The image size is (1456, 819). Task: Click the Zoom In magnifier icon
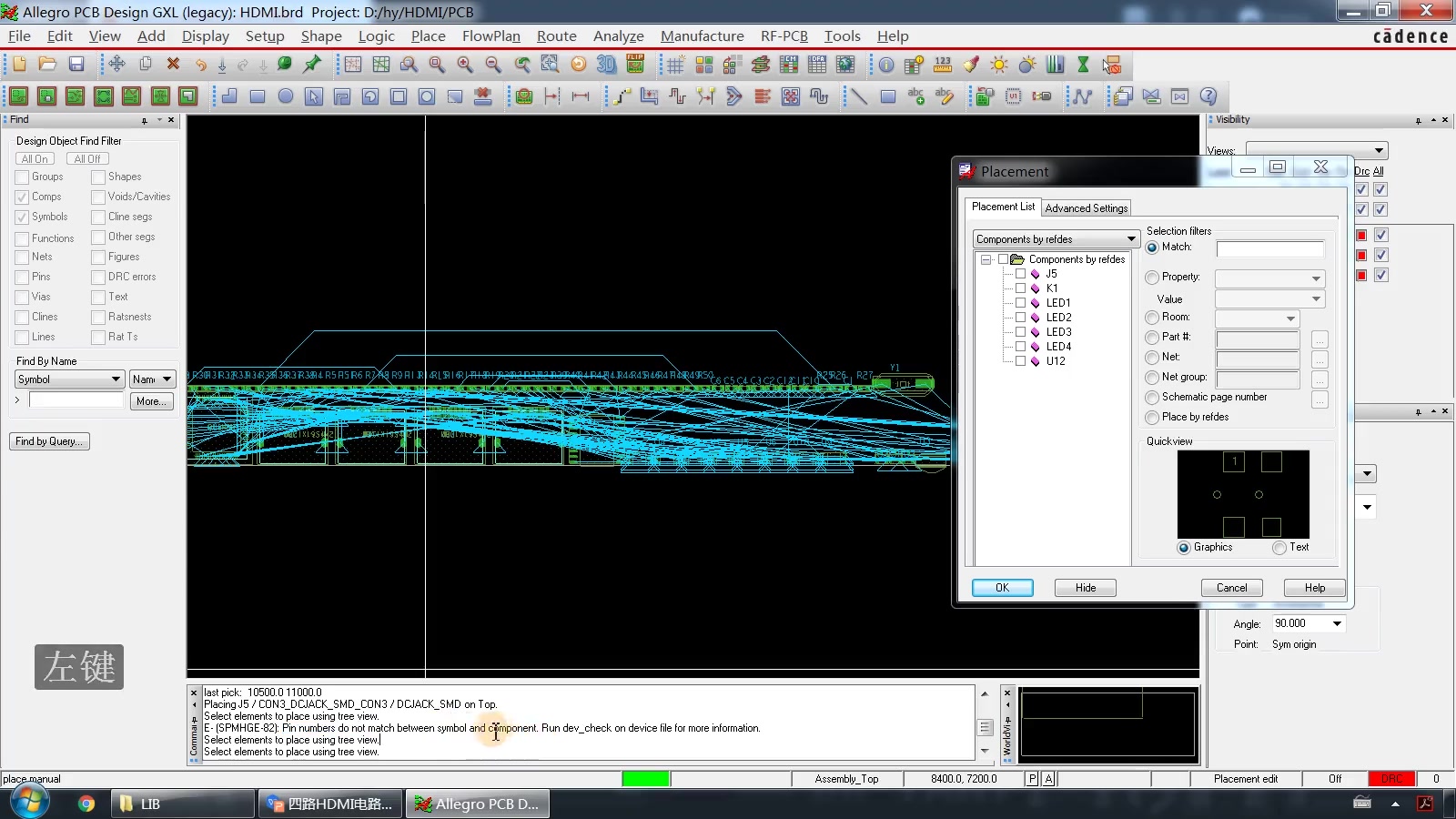[465, 65]
